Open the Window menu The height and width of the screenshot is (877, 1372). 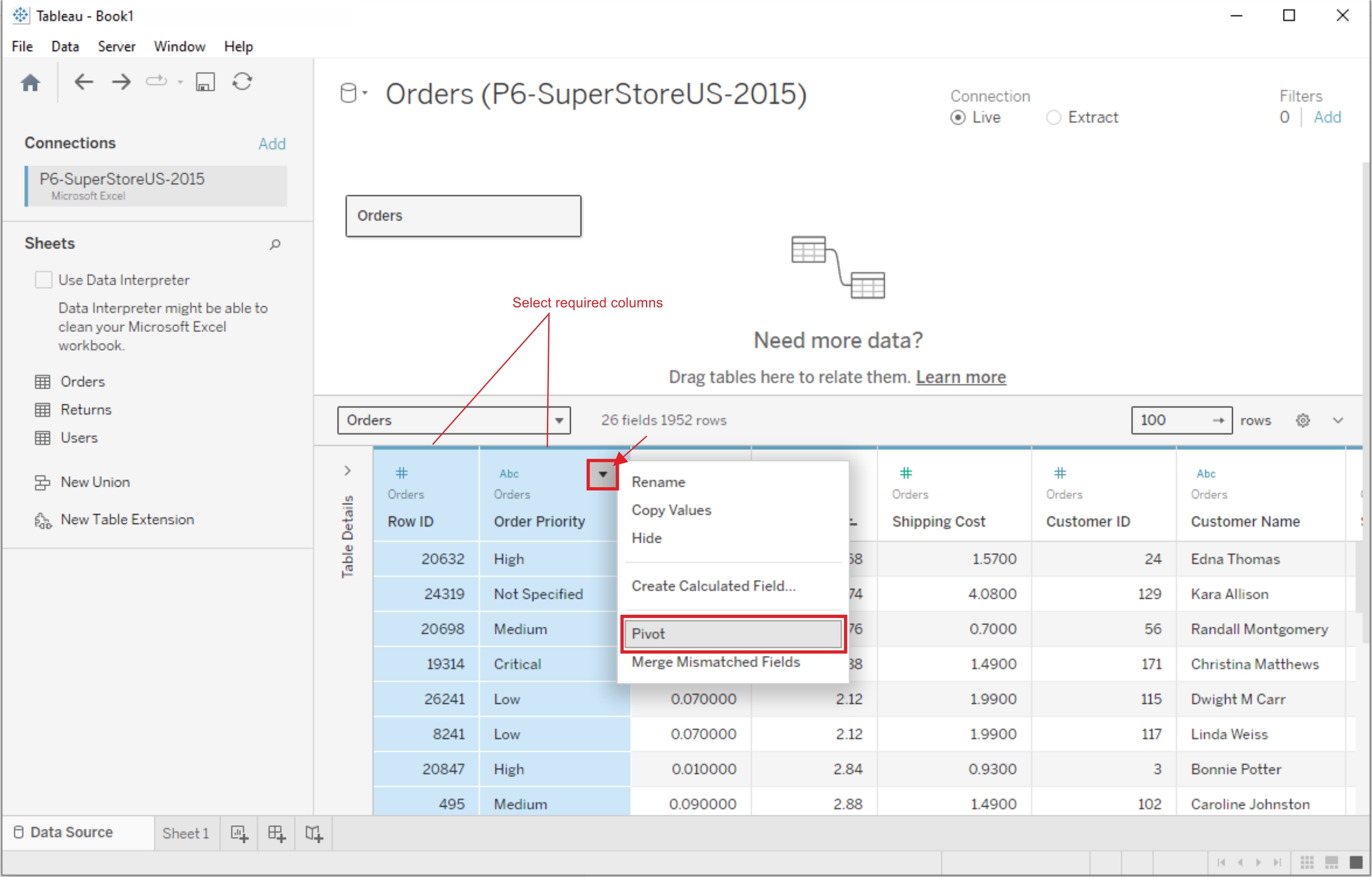[179, 47]
